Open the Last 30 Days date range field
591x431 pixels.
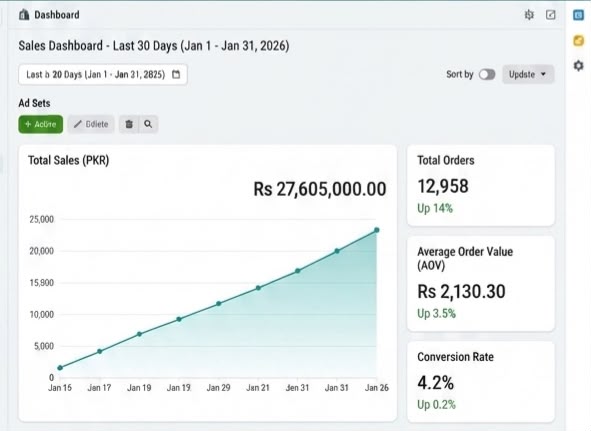[103, 74]
